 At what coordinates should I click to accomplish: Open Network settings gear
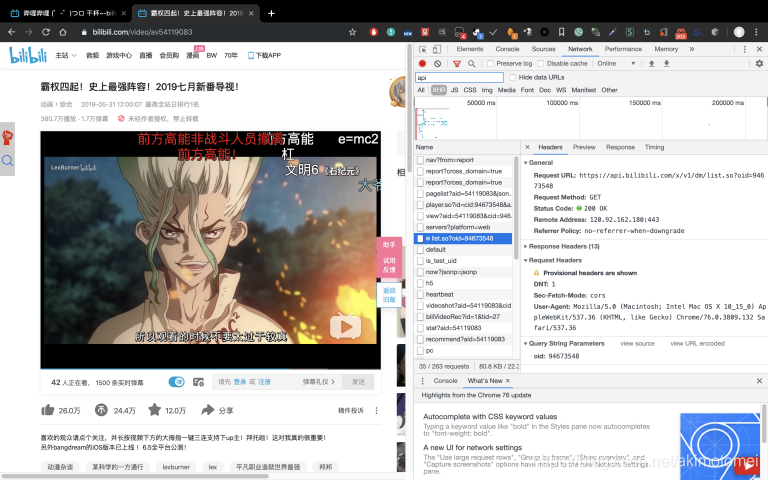coord(759,64)
